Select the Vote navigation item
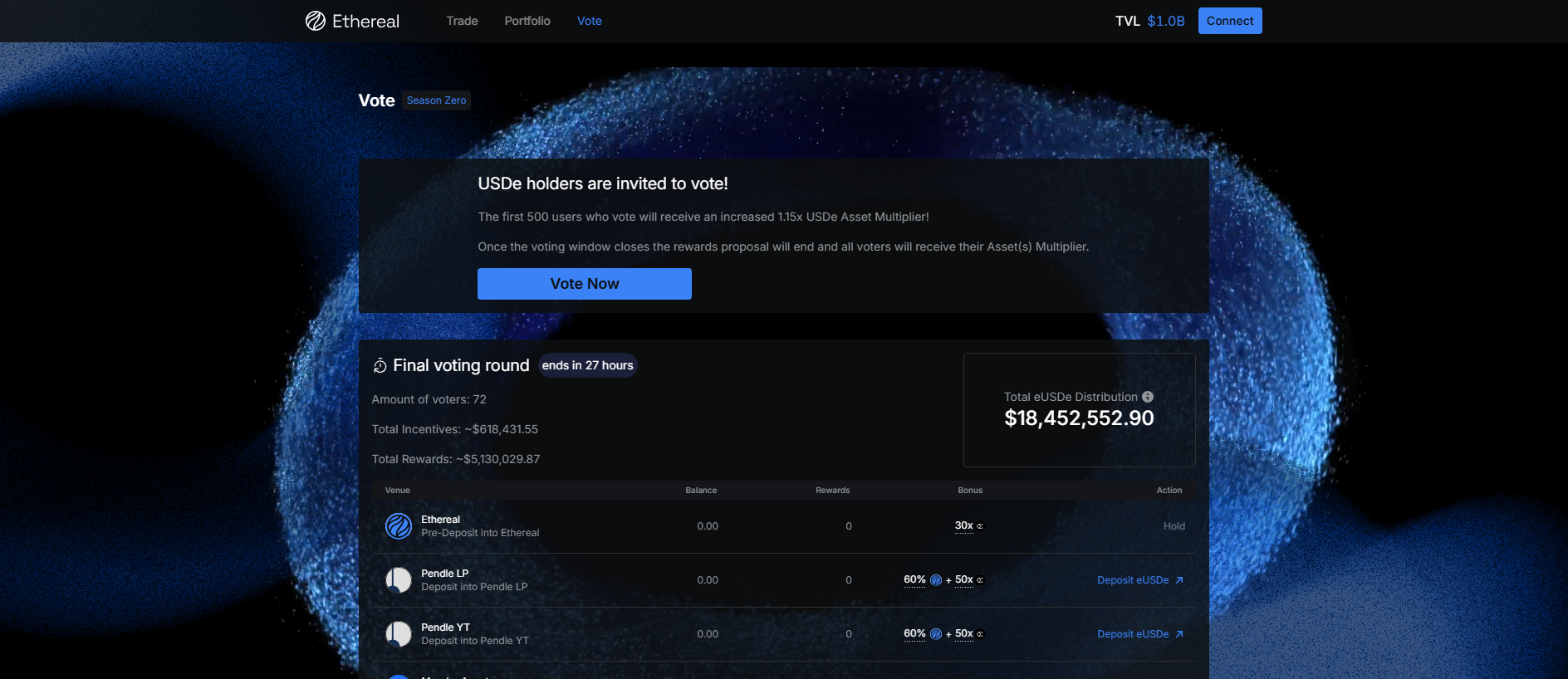Image resolution: width=1568 pixels, height=679 pixels. 590,21
